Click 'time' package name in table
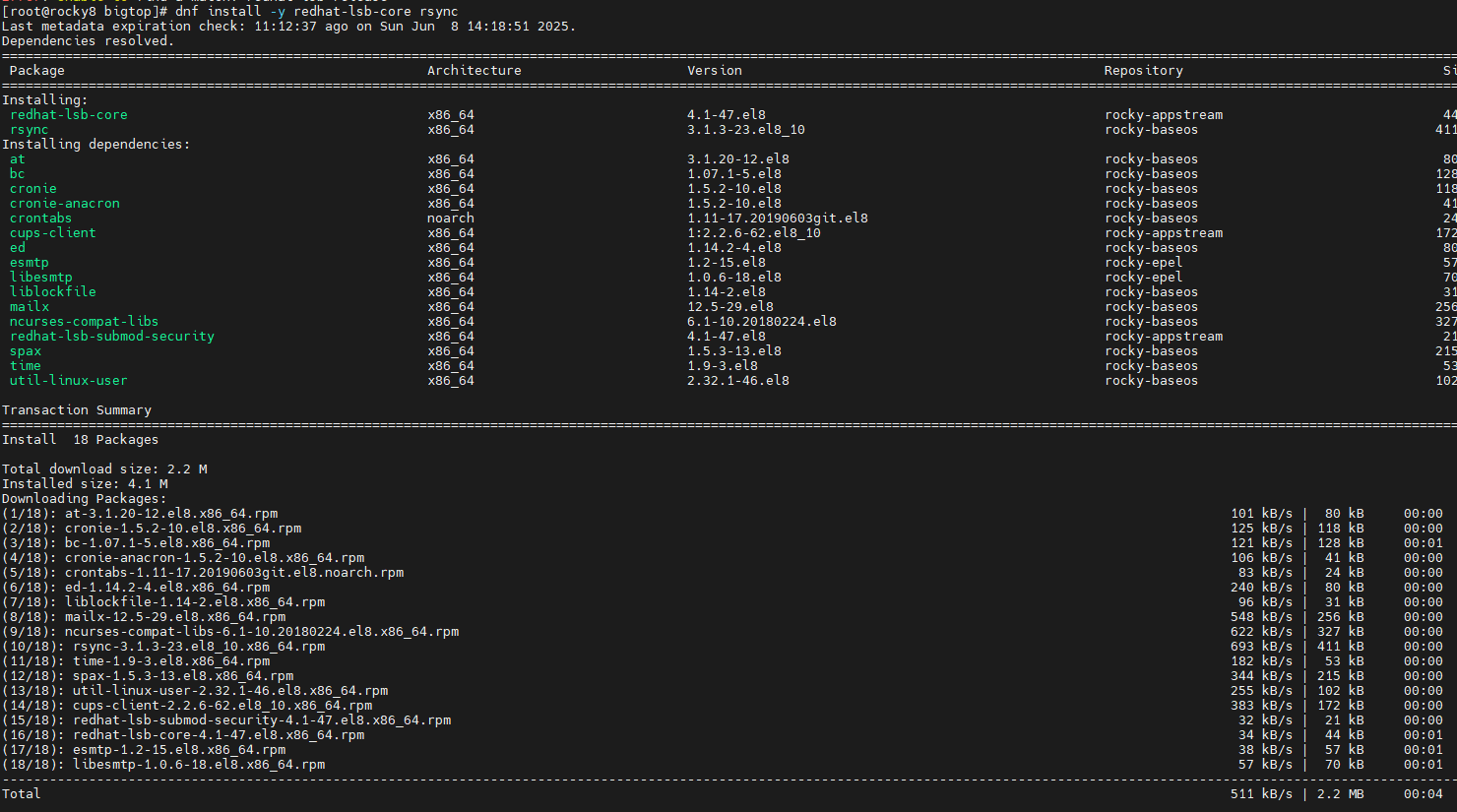 pyautogui.click(x=26, y=366)
